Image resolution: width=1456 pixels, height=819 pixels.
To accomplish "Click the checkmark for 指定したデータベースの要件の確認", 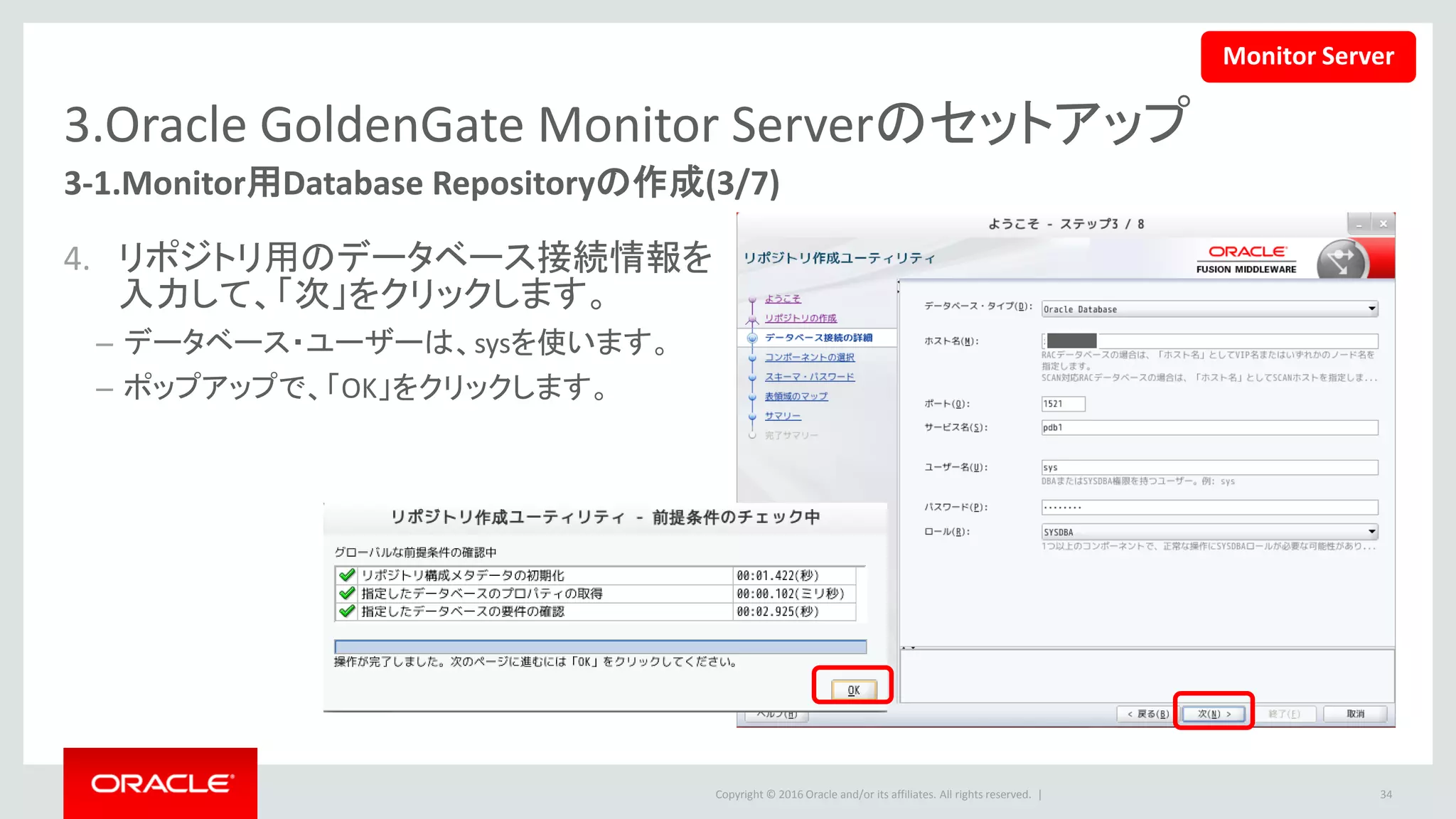I will click(x=347, y=611).
